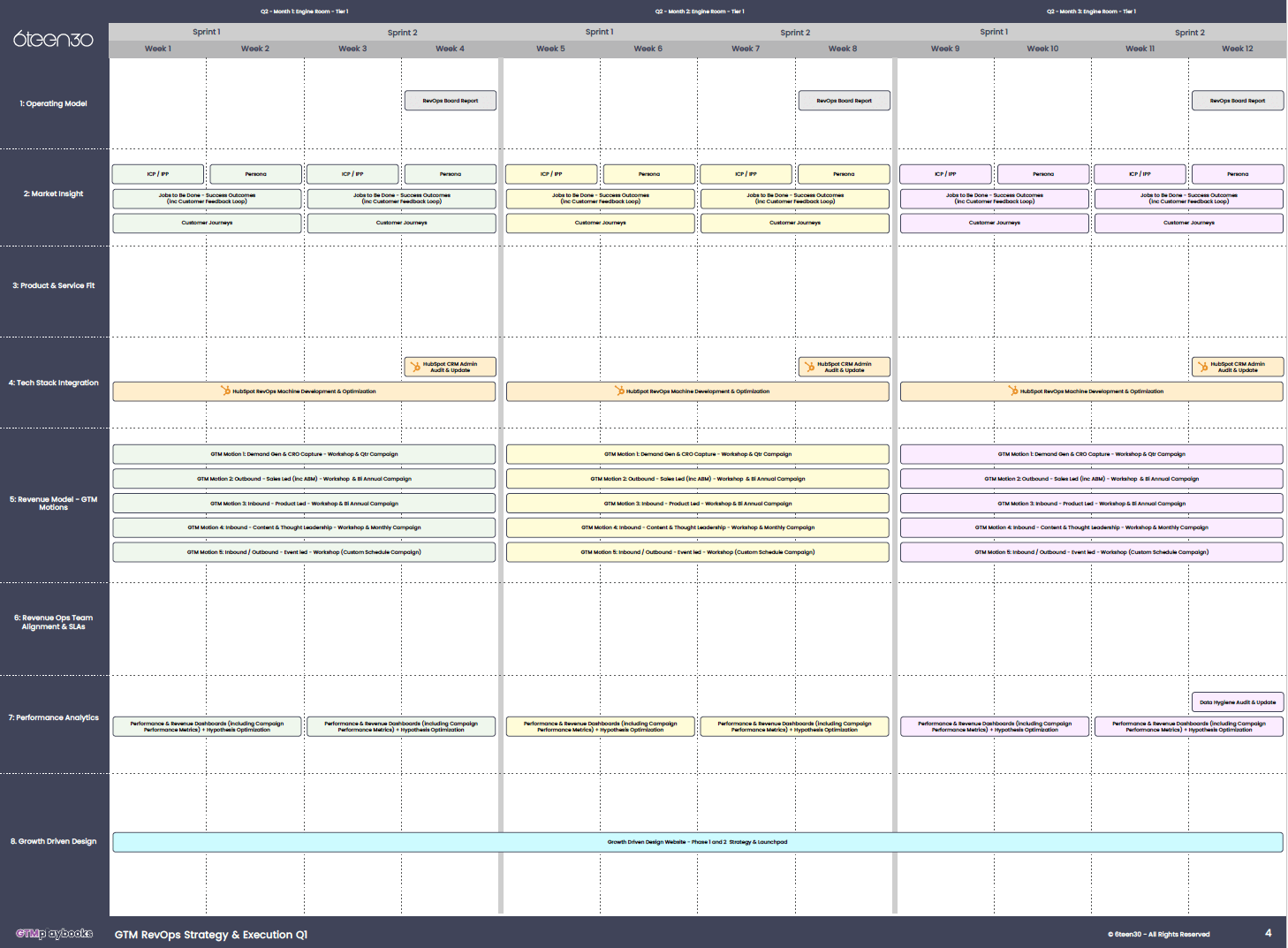This screenshot has width=1288, height=948.
Task: Select the 'Q2 - Month 3: Engine Room' header
Action: point(1091,11)
